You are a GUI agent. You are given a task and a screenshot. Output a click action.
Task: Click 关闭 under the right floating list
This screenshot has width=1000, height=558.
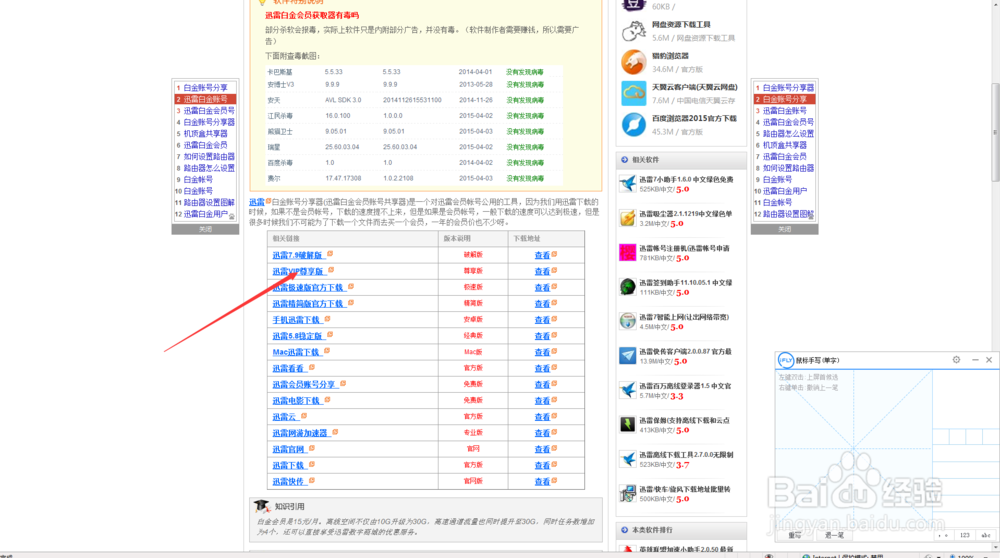[x=784, y=229]
